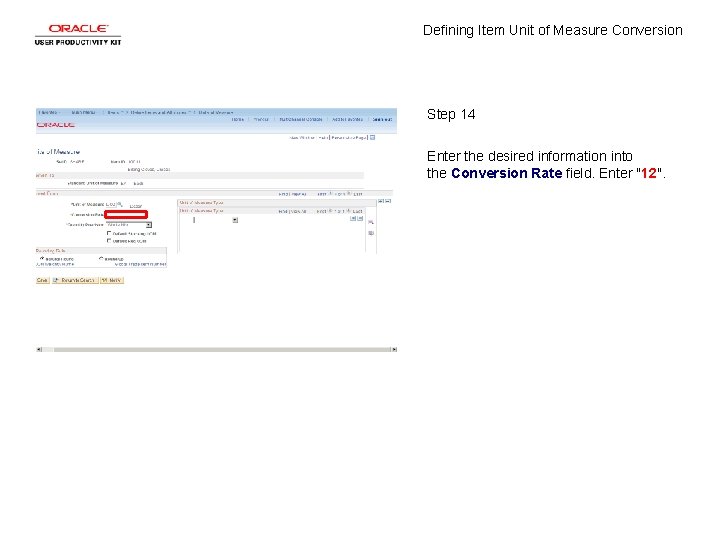This screenshot has width=720, height=540.
Task: Delete row in Unit of Measure Type grid
Action: pos(360,219)
